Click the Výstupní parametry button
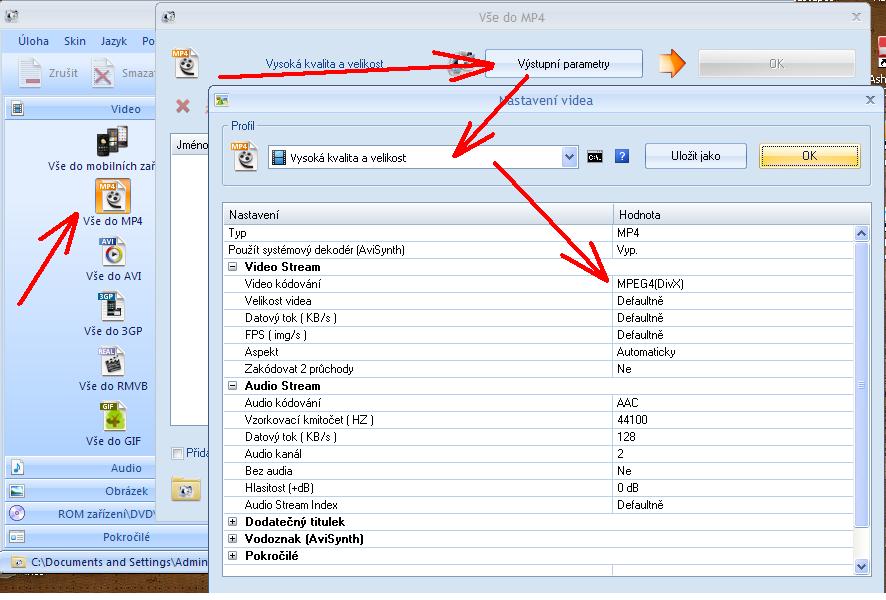The height and width of the screenshot is (600, 886). tap(563, 64)
